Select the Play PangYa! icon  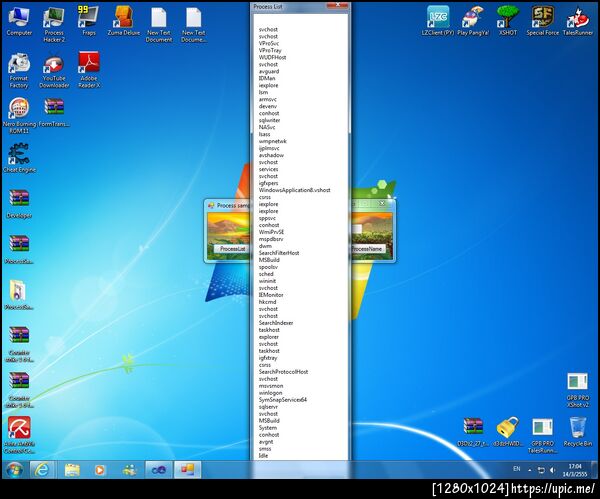(473, 21)
